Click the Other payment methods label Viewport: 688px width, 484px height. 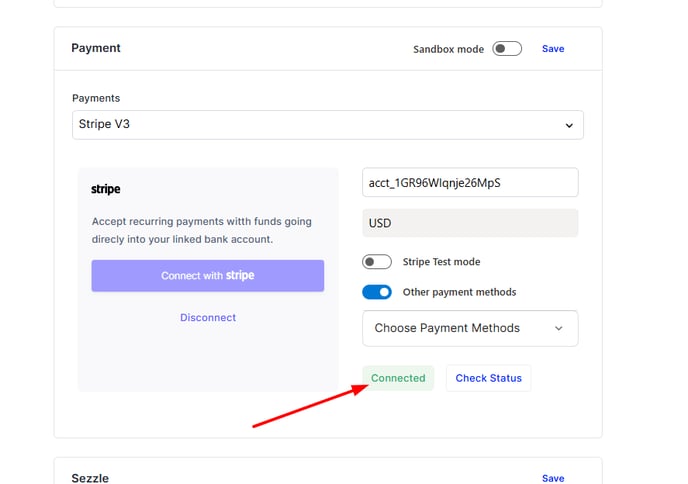459,292
